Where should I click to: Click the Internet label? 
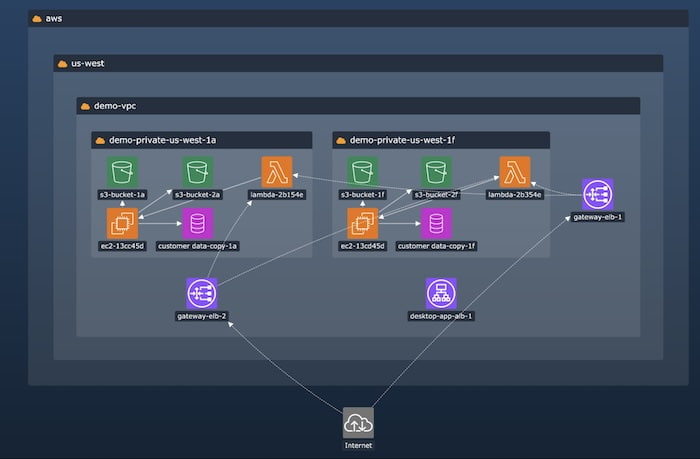point(358,445)
